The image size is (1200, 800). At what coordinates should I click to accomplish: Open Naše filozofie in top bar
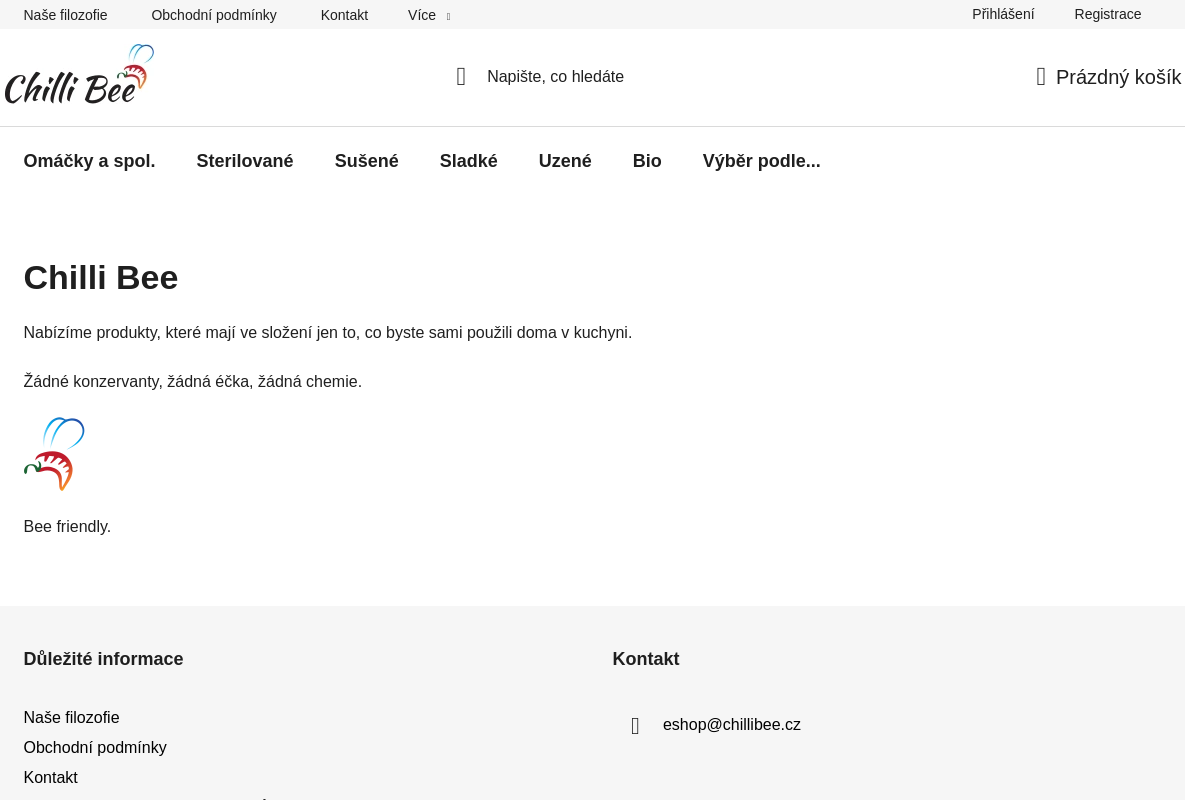point(65,15)
